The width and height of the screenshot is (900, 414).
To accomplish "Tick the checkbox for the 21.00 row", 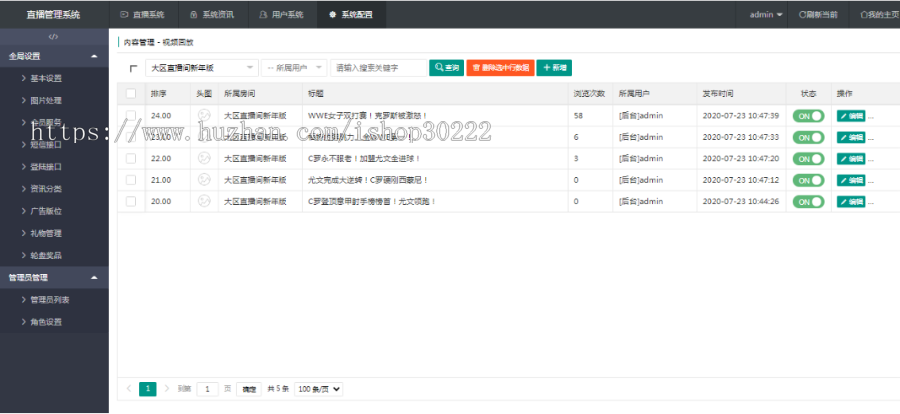I will [x=131, y=180].
